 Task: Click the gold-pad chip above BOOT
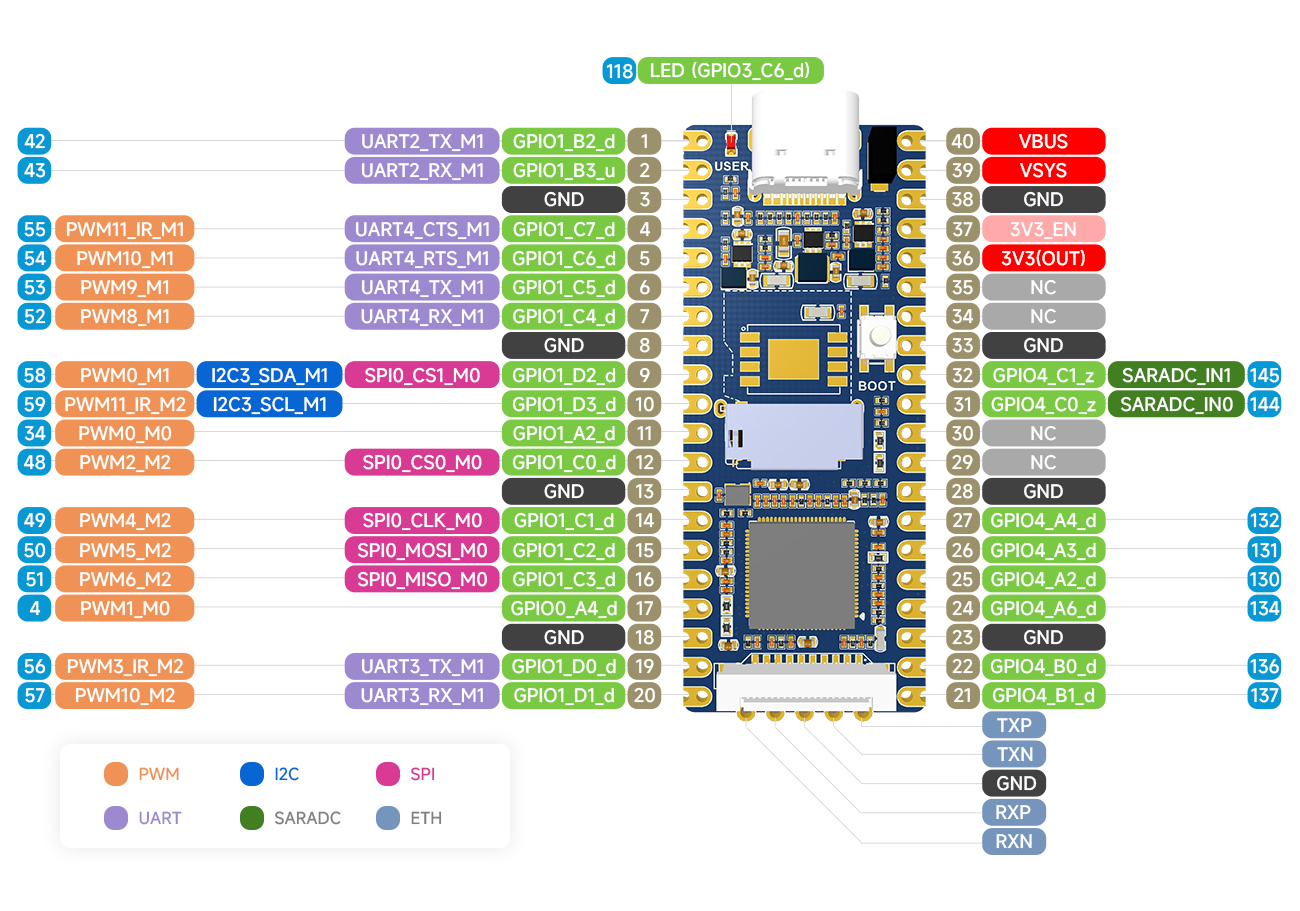point(792,359)
